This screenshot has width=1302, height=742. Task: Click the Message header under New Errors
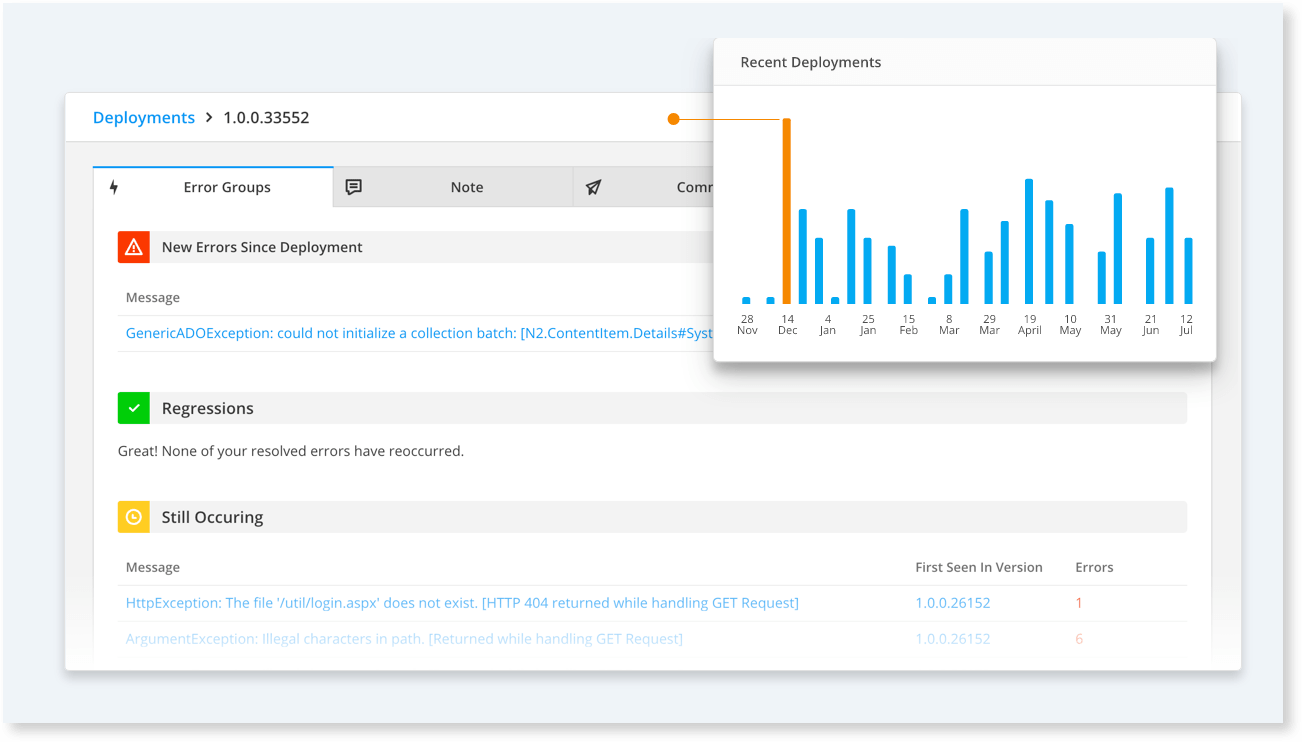(x=153, y=297)
